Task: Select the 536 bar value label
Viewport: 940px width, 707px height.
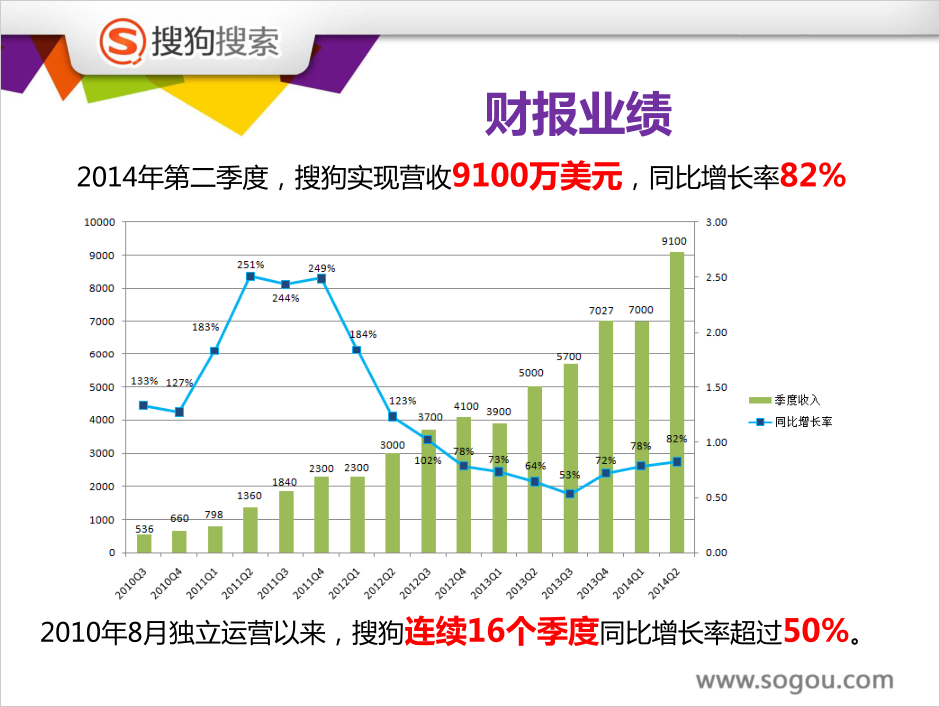Action: pyautogui.click(x=144, y=529)
